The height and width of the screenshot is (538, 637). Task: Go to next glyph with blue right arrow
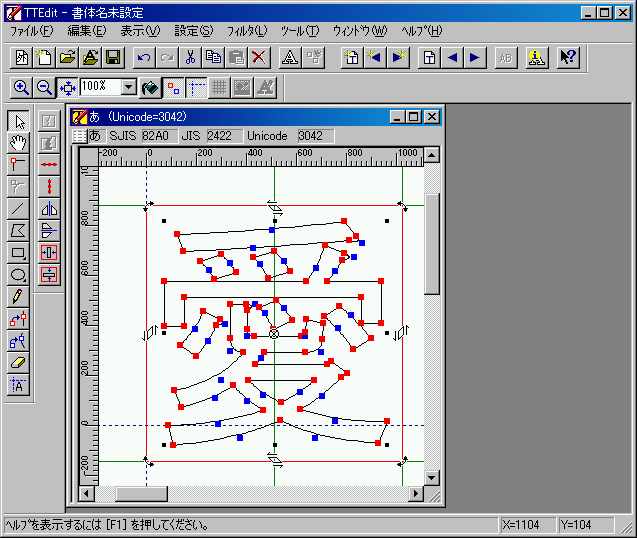coord(475,57)
